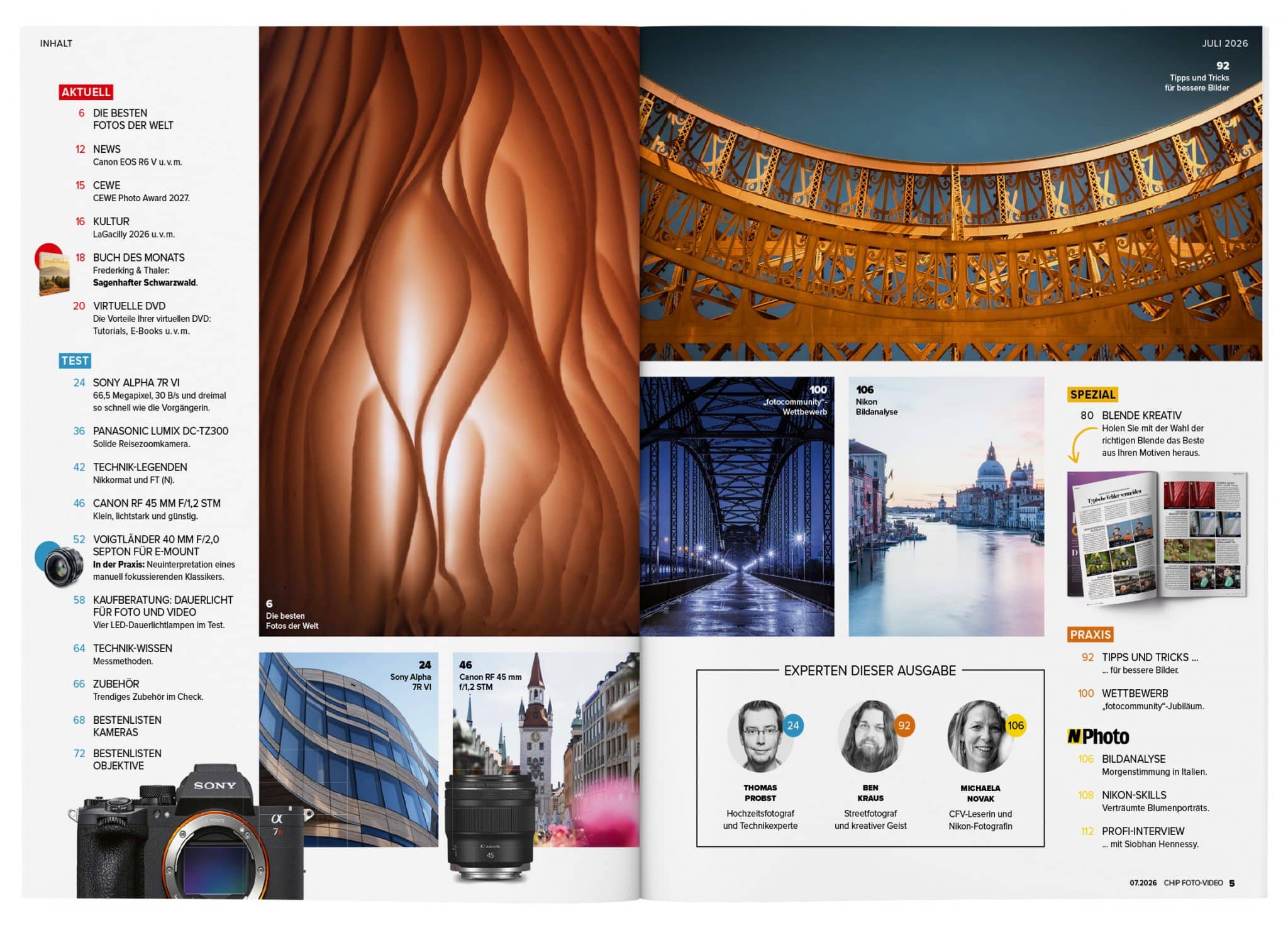
Task: Open the BUCH DES MONATS entry
Action: pyautogui.click(x=139, y=258)
